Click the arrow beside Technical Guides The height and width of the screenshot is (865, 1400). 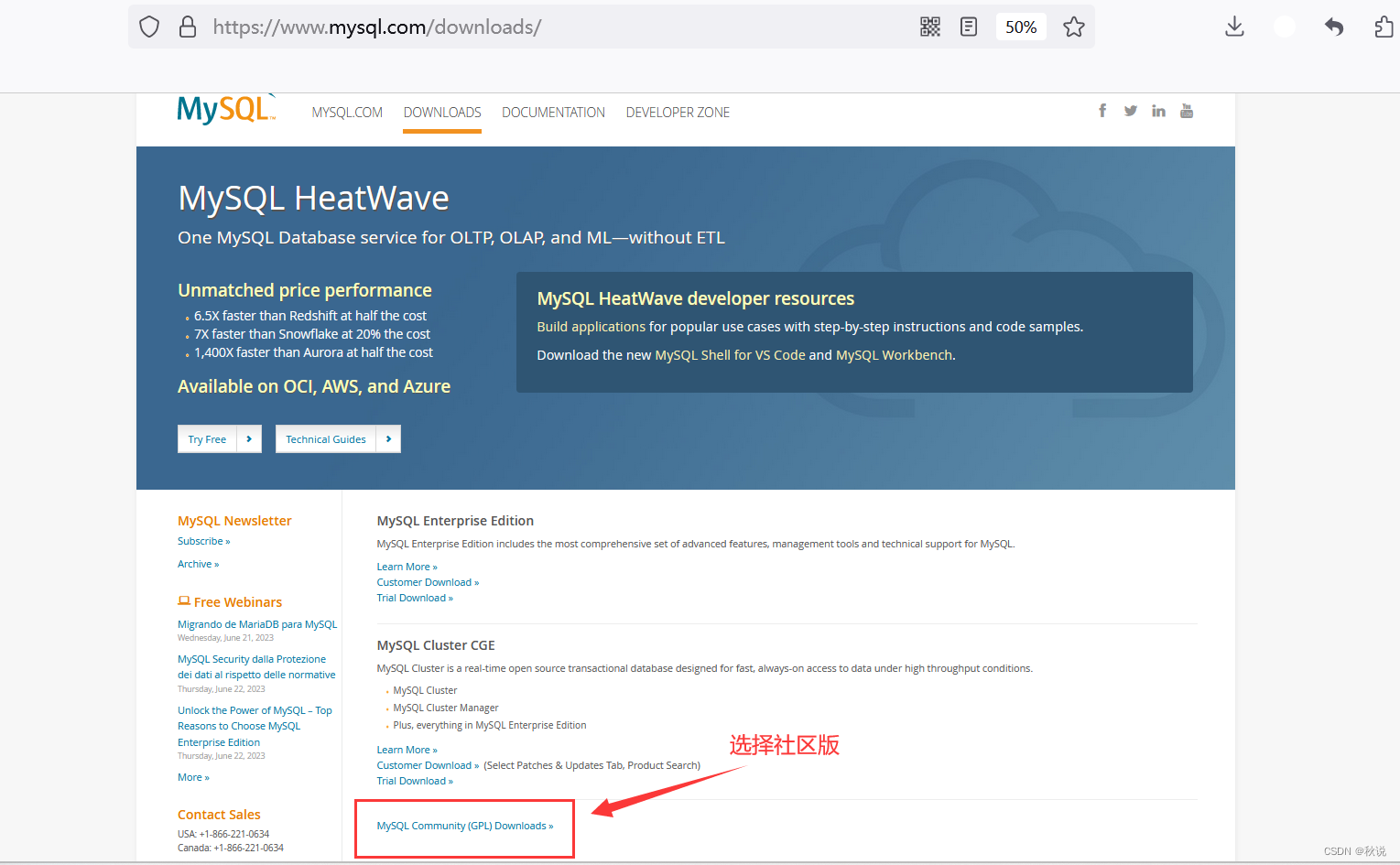point(388,439)
